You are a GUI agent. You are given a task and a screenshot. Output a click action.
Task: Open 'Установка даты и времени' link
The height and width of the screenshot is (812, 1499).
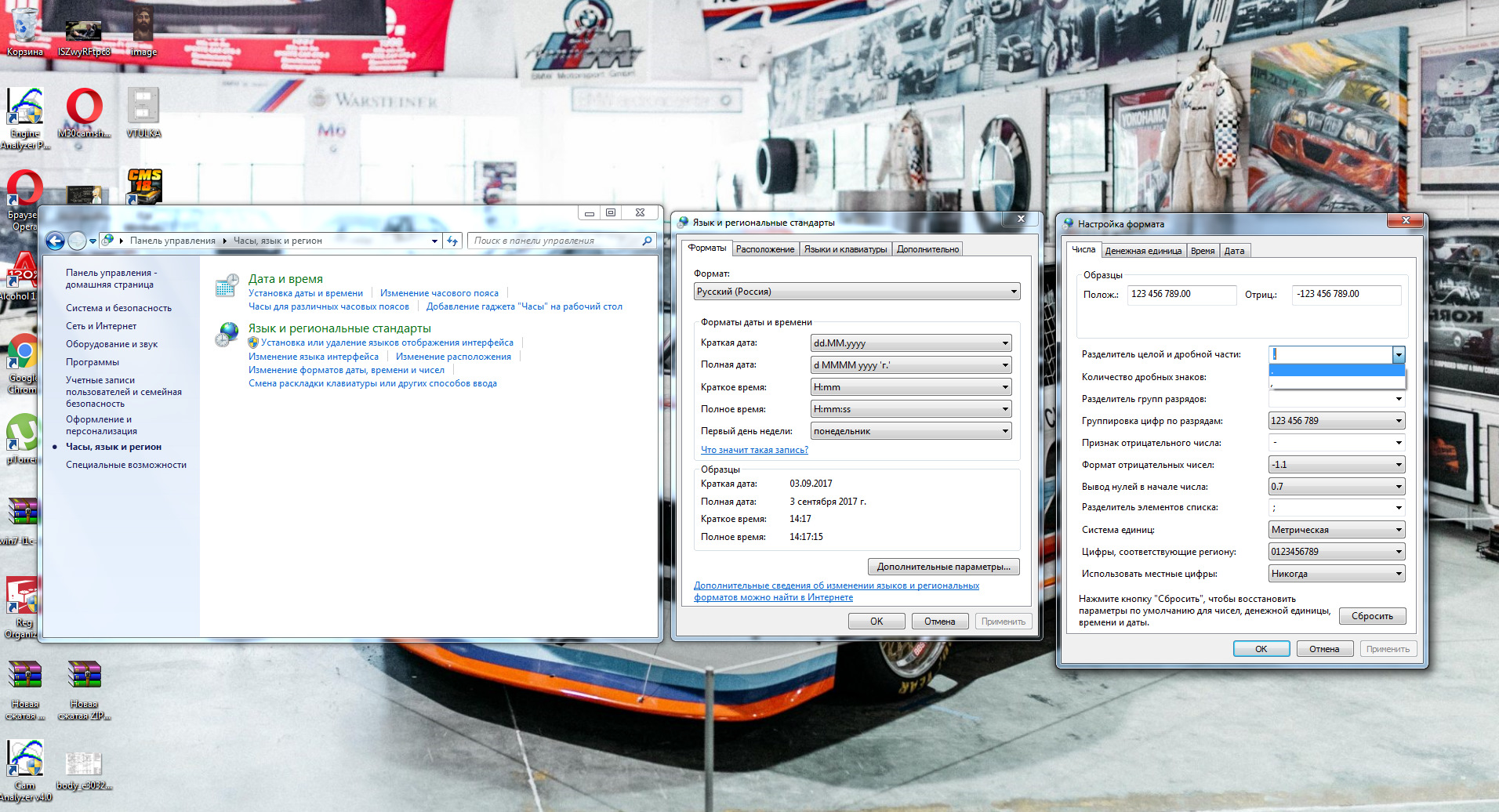click(306, 293)
